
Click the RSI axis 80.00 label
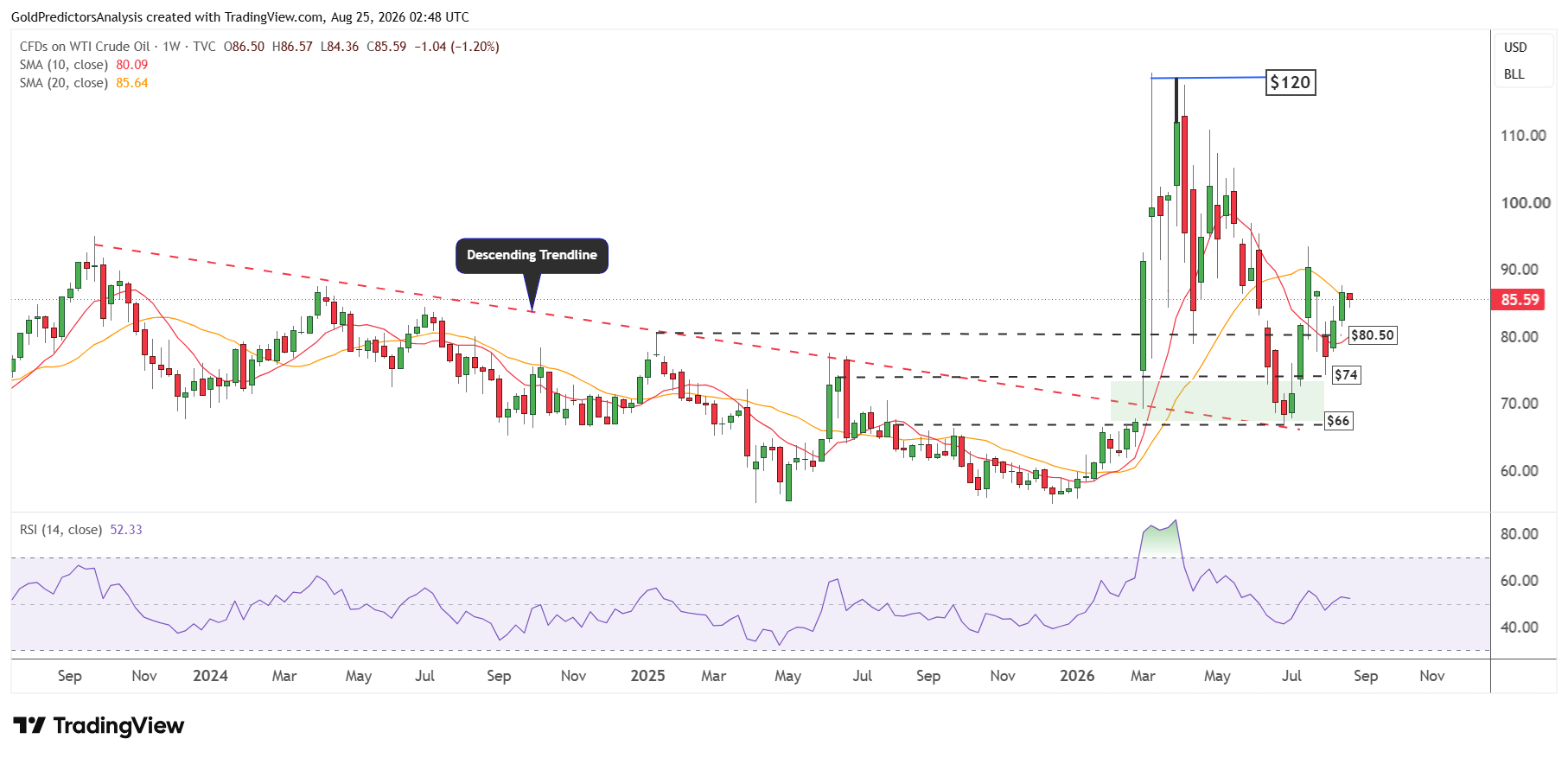[1520, 534]
